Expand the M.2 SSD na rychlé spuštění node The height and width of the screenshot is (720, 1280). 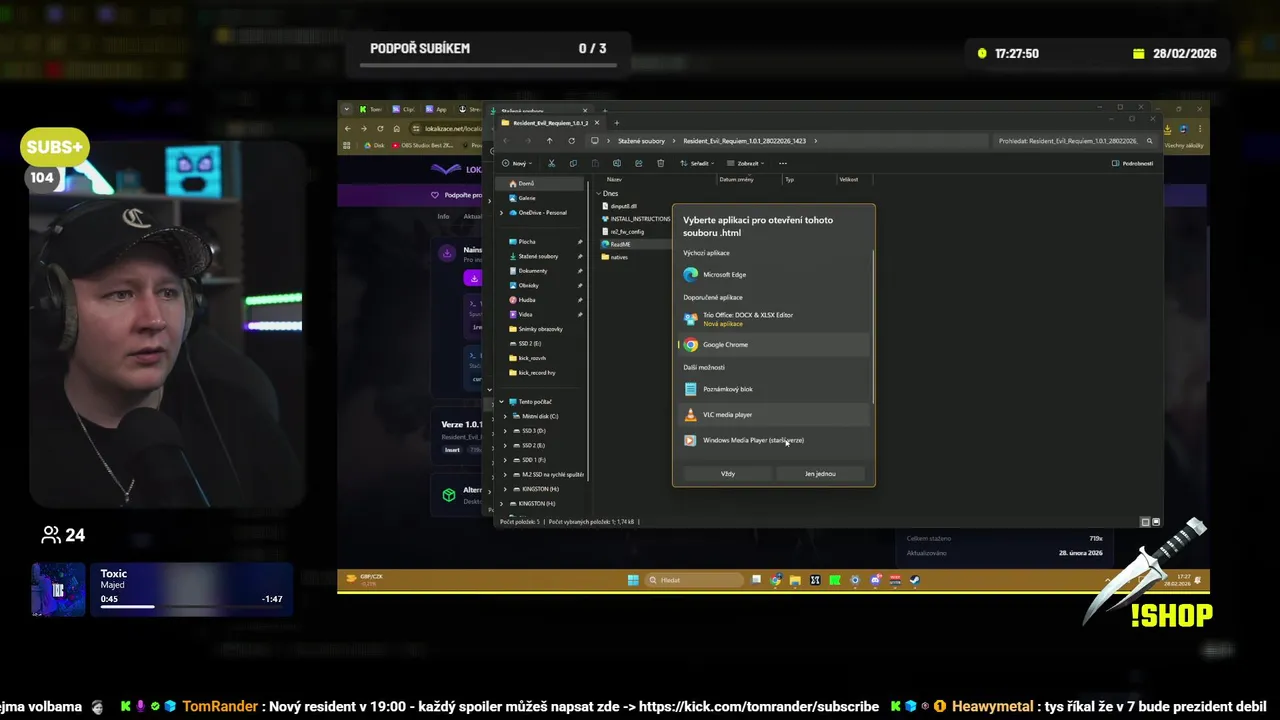(506, 474)
